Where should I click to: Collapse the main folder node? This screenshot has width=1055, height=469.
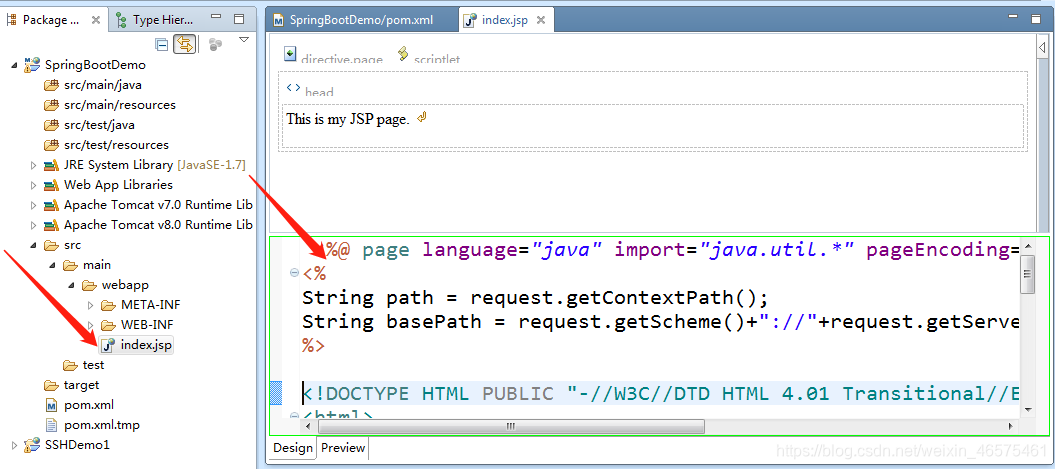[x=52, y=265]
